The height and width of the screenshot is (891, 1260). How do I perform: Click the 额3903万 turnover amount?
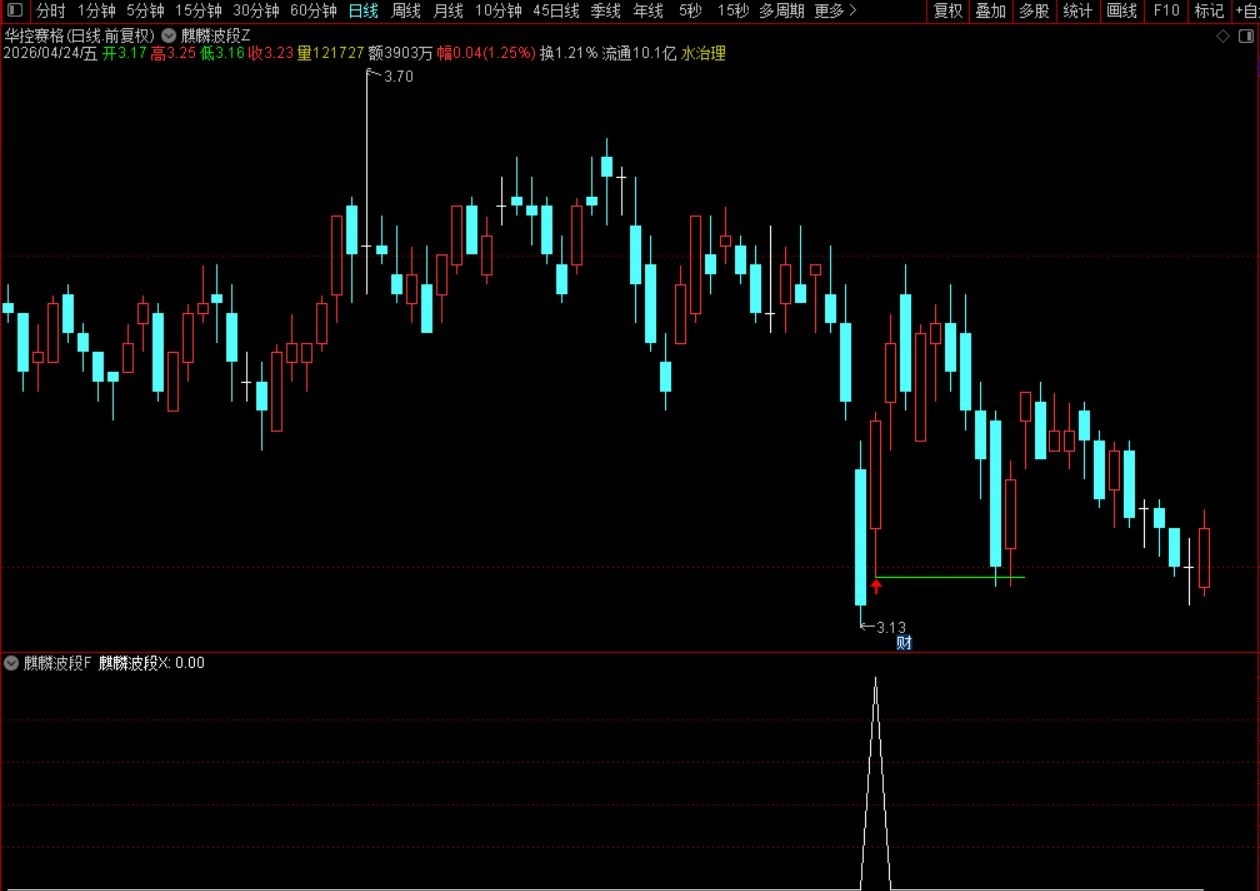[x=400, y=54]
